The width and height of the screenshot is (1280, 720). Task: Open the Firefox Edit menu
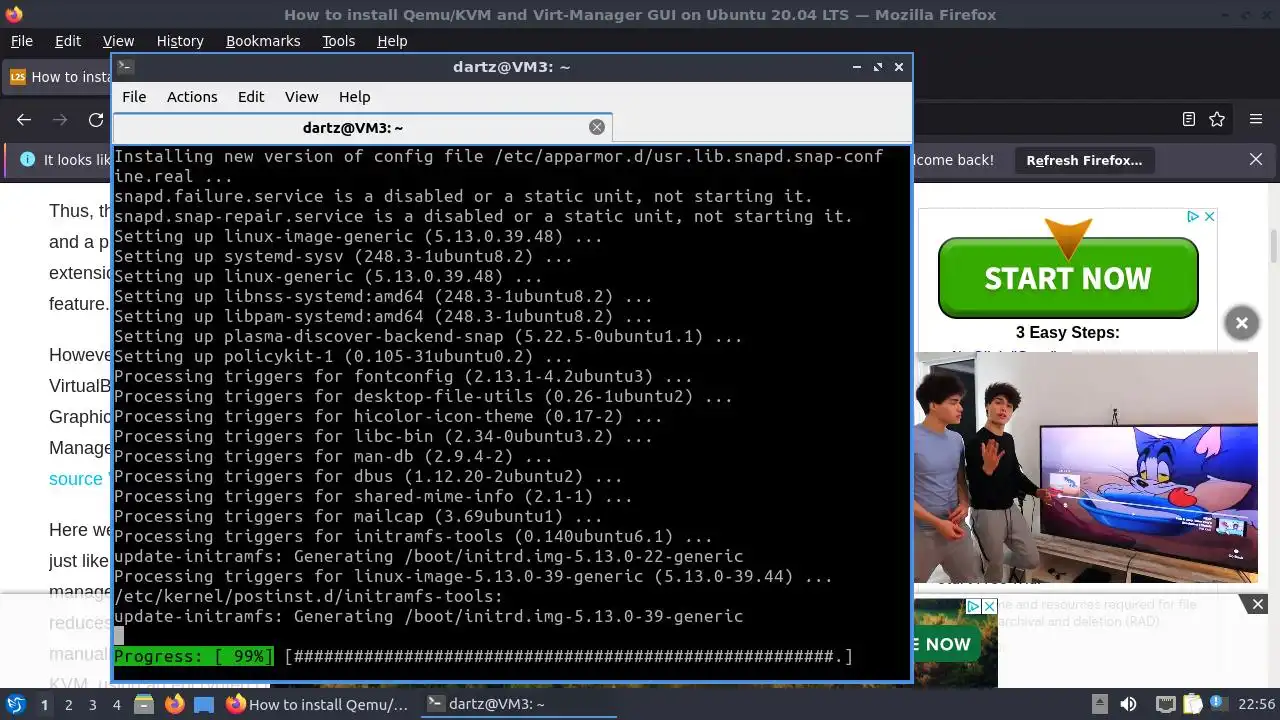68,41
